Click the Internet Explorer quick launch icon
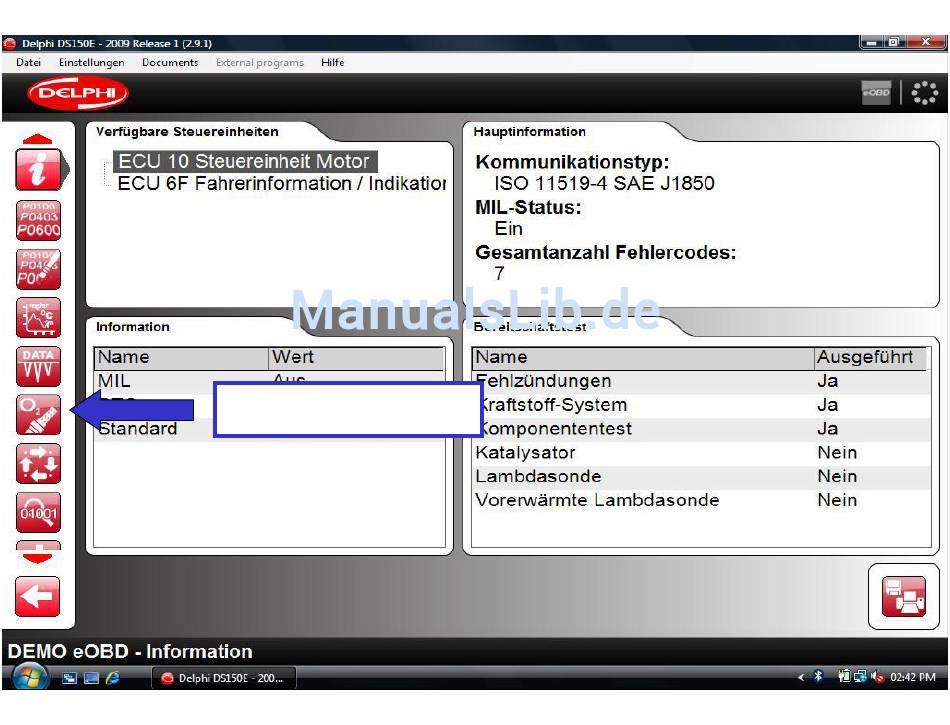Image resolution: width=950 pixels, height=725 pixels. click(112, 678)
